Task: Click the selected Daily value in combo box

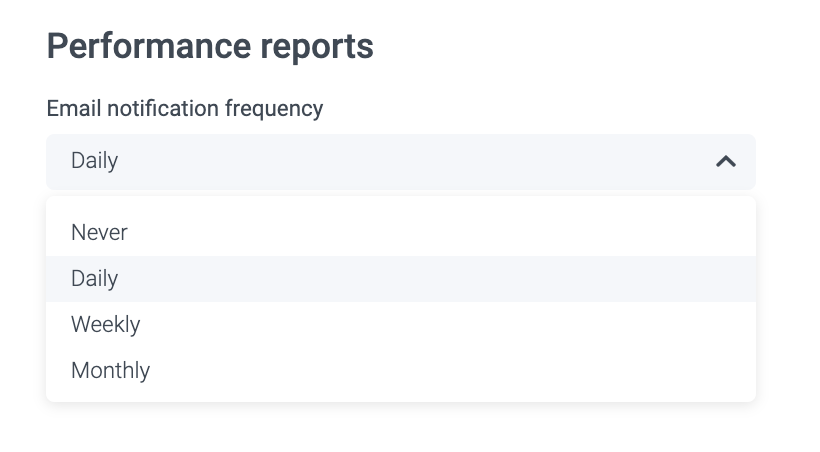Action: tap(95, 161)
